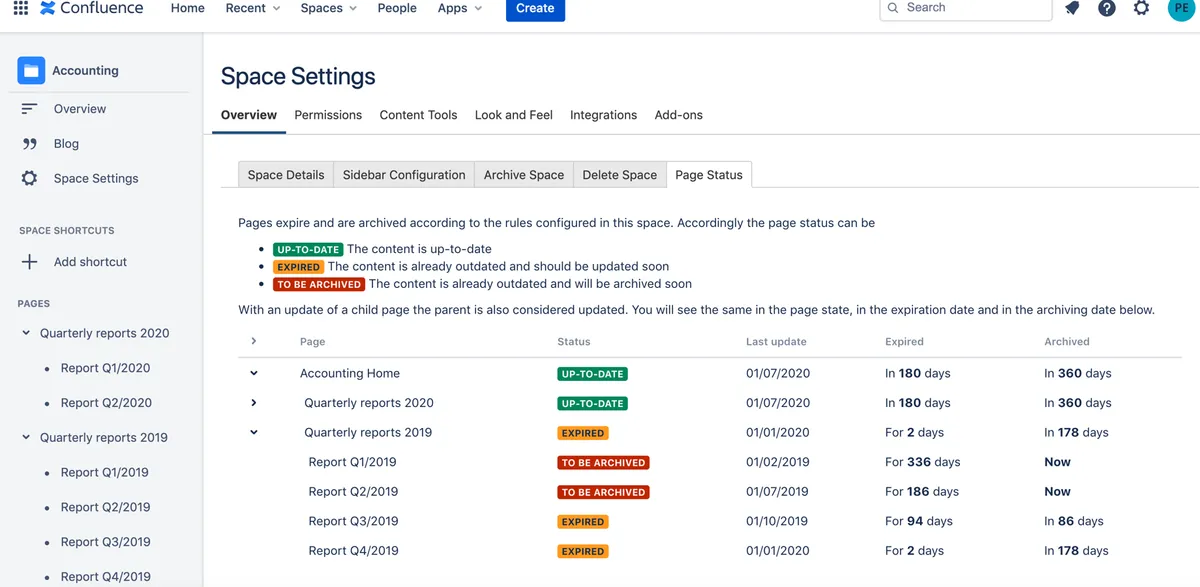
Task: Switch to the Look and Feel tab
Action: [514, 115]
